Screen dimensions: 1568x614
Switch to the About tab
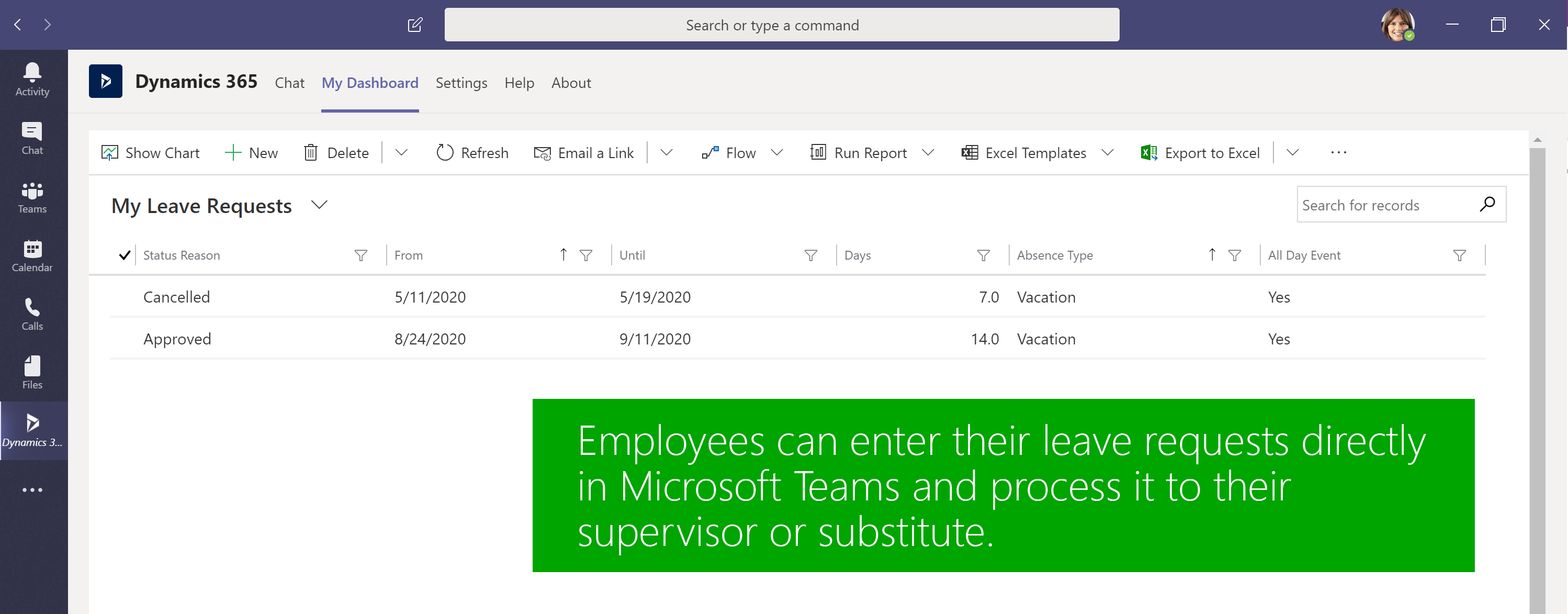point(571,83)
